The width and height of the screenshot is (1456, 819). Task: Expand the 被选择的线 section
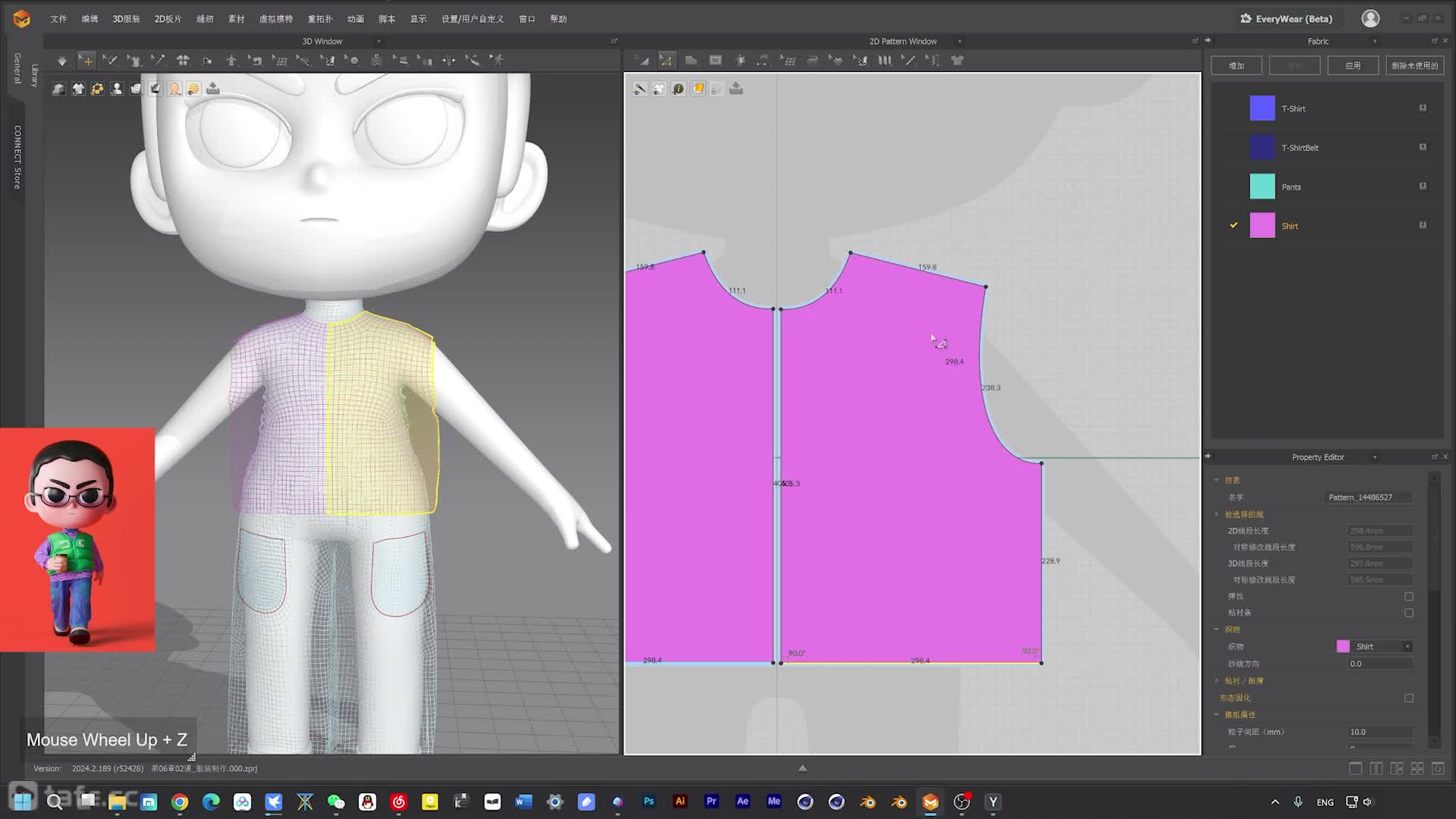[x=1217, y=514]
